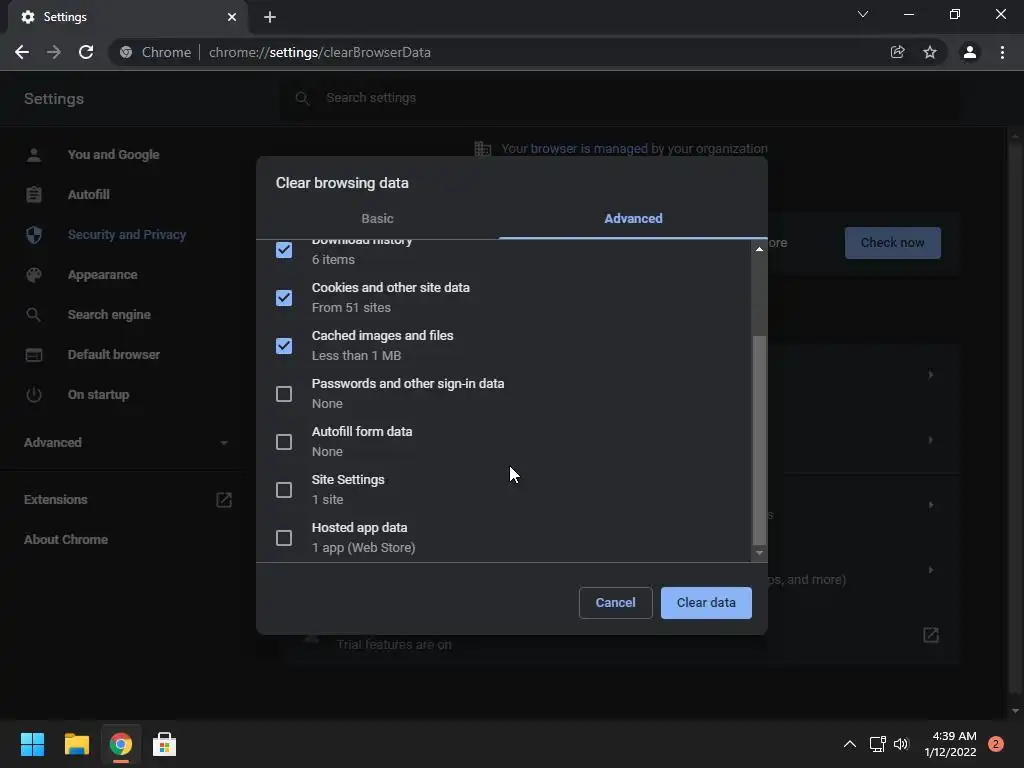This screenshot has height=768, width=1024.
Task: Check Autofill form data checkbox
Action: tap(283, 442)
